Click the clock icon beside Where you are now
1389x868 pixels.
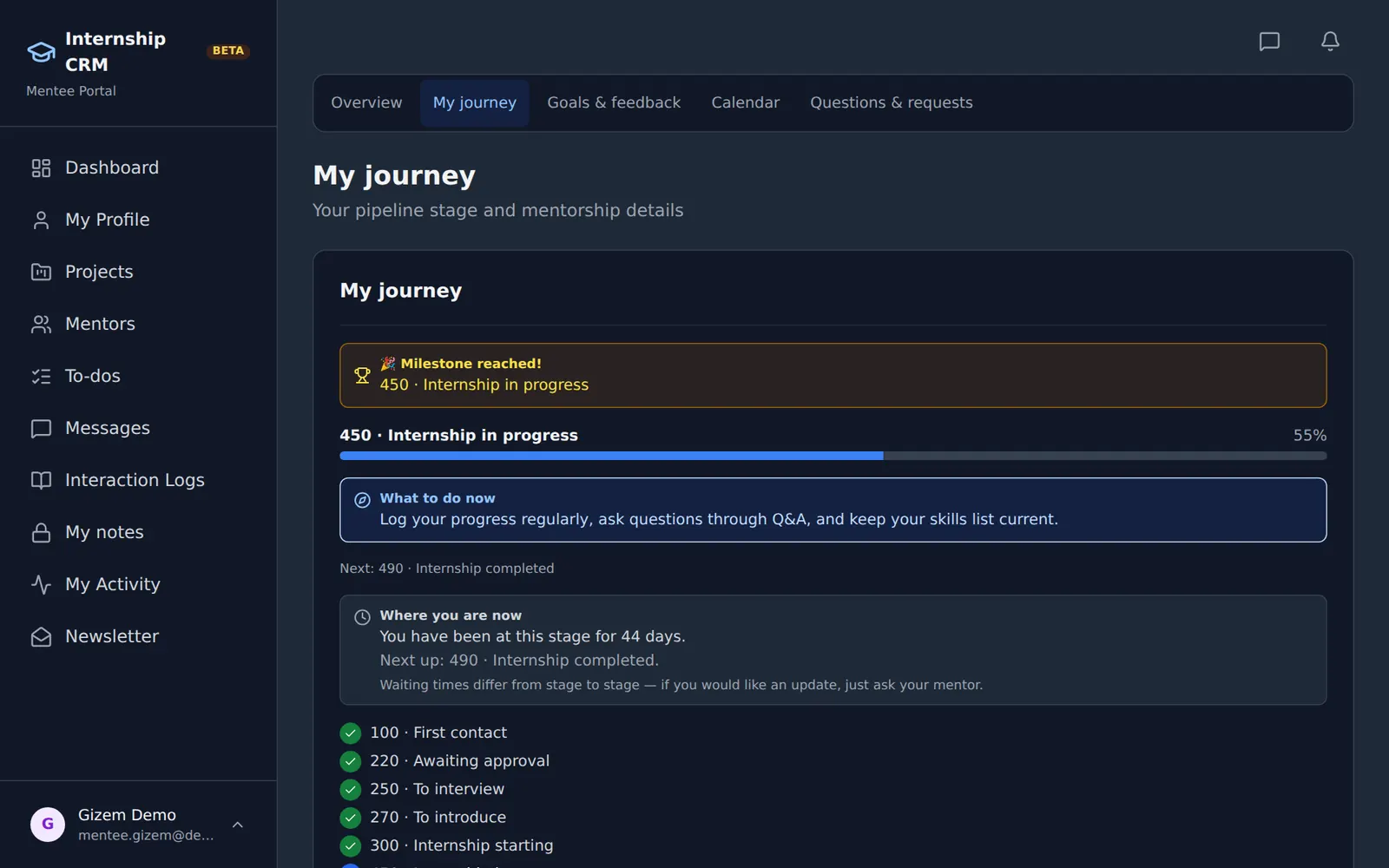362,617
